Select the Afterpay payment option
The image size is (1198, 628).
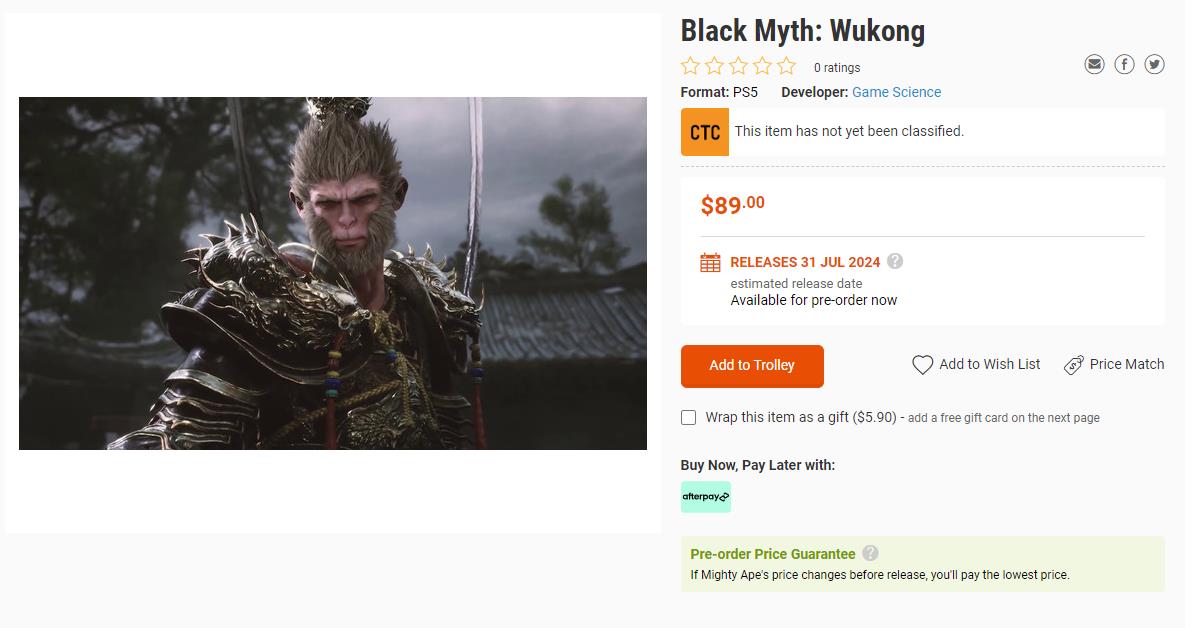click(706, 497)
